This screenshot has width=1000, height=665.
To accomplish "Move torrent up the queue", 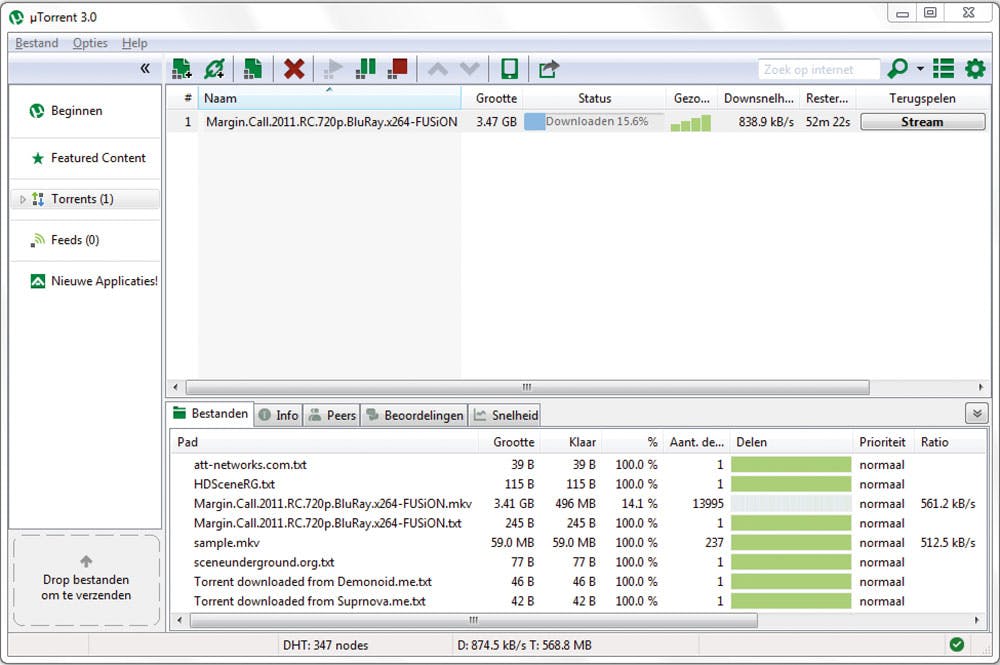I will pos(438,69).
